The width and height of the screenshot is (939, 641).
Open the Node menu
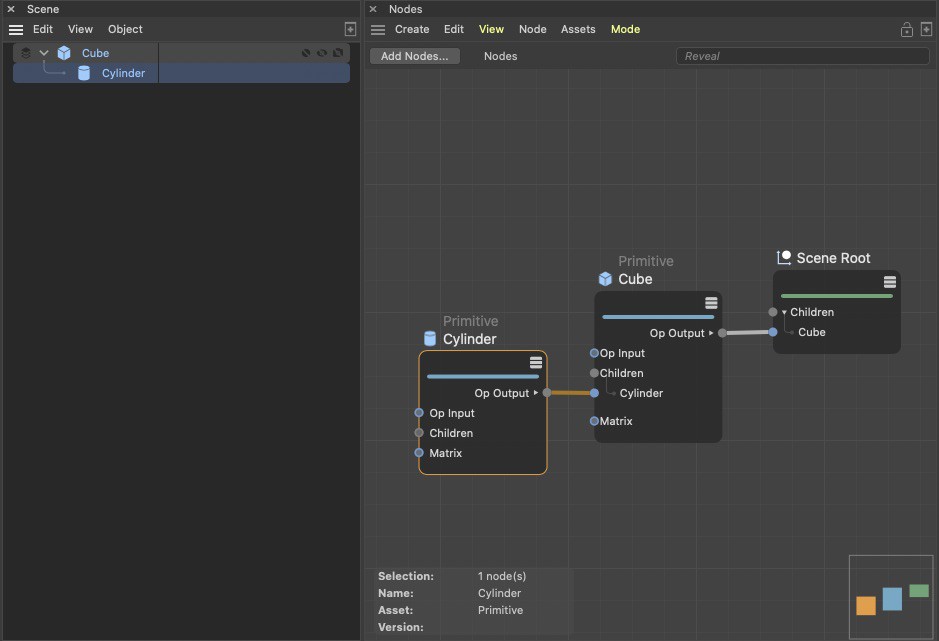tap(532, 29)
